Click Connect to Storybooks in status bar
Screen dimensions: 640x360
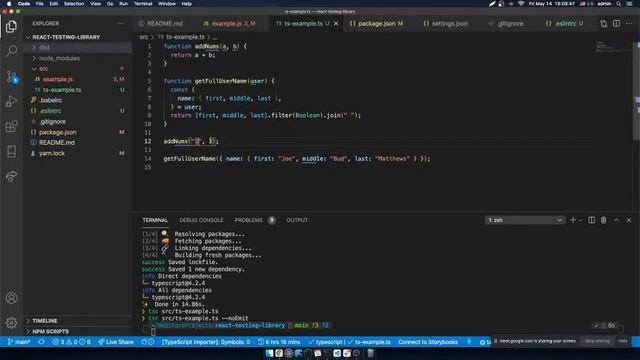pos(428,342)
